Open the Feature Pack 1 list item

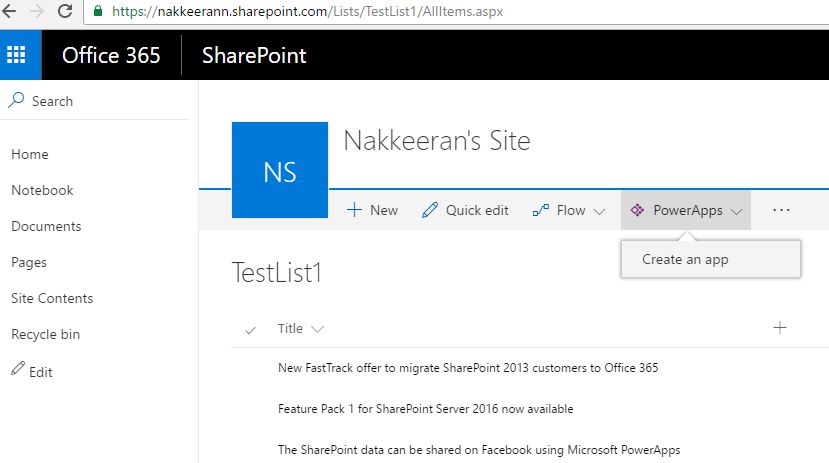(x=425, y=408)
